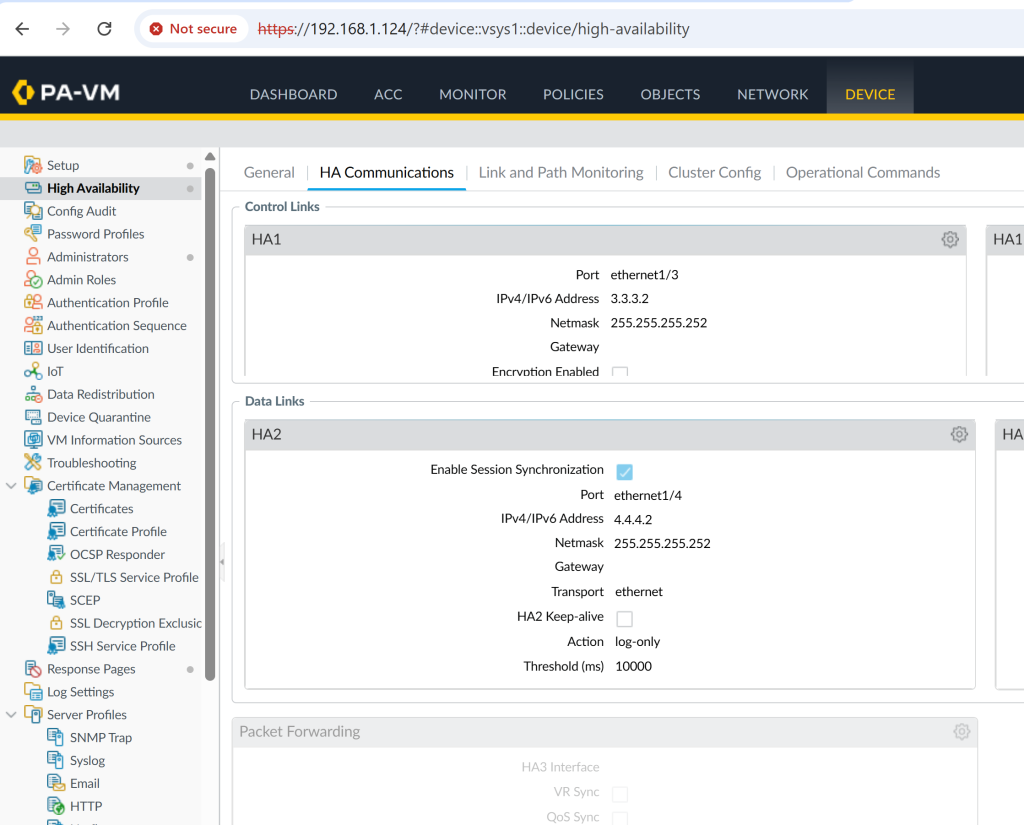The height and width of the screenshot is (825, 1024).
Task: Select the HA Communications sub-tab
Action: (387, 172)
